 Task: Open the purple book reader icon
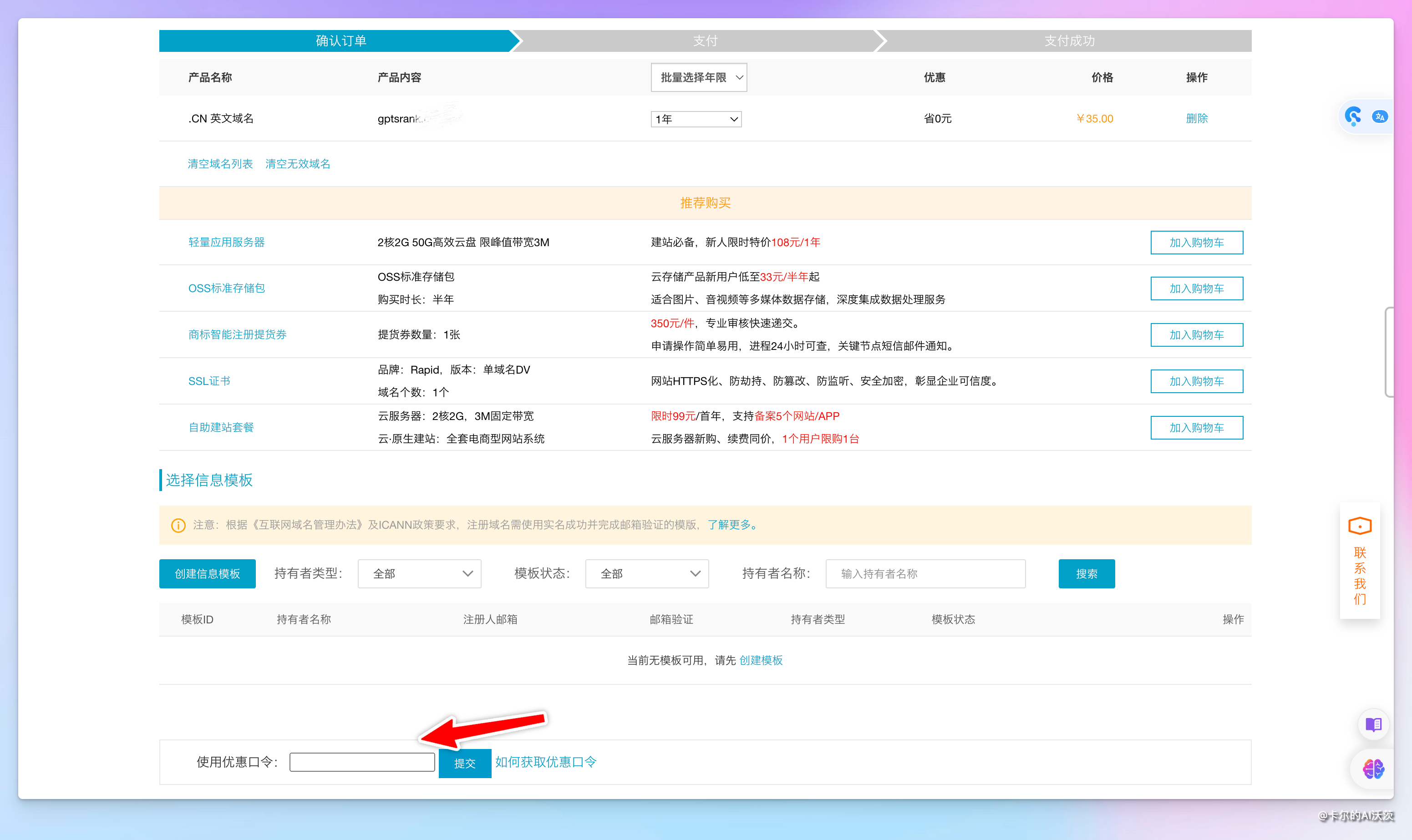1373,724
